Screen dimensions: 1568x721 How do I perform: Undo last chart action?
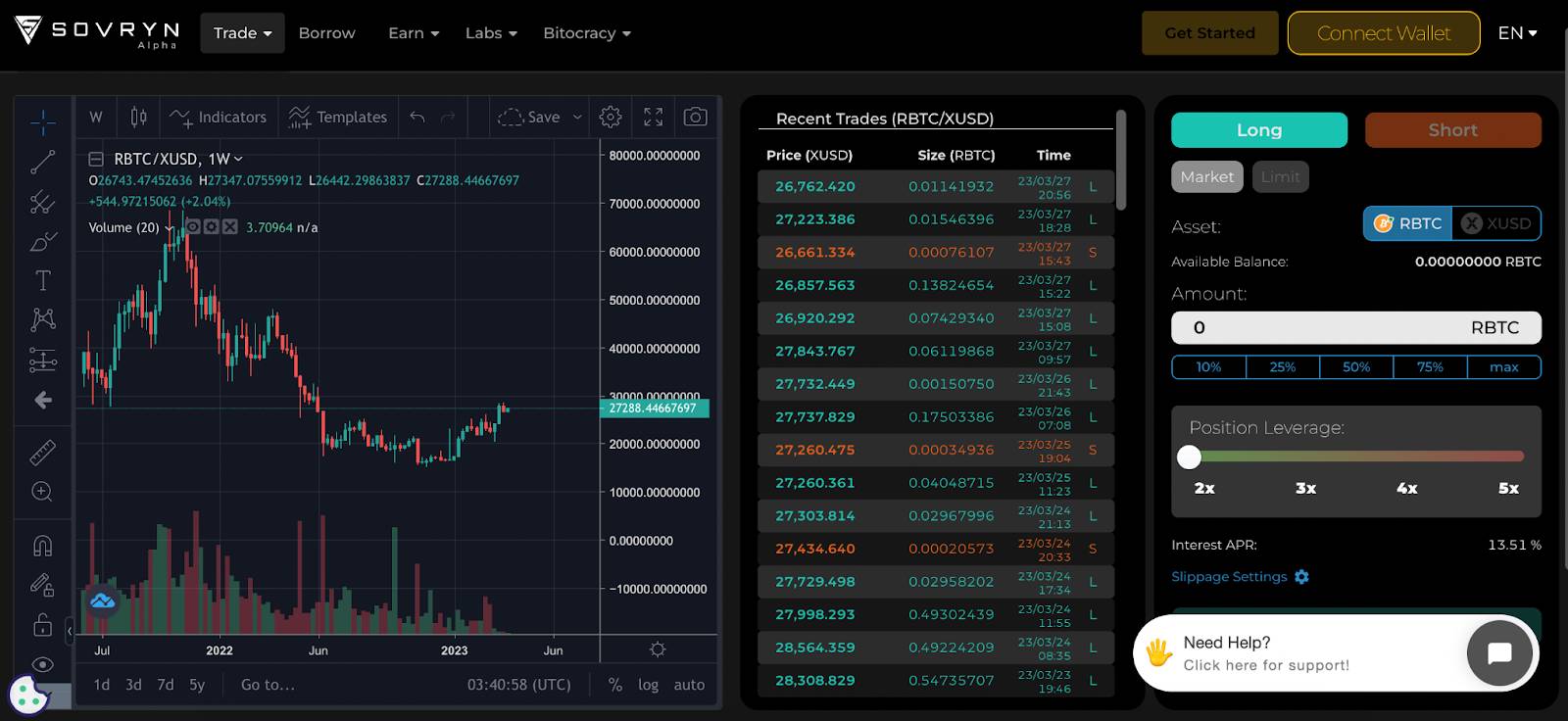click(x=417, y=117)
